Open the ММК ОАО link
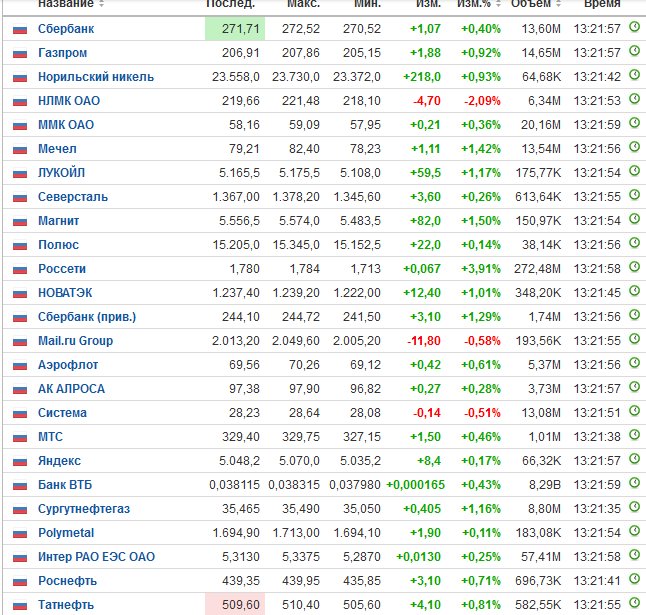Image resolution: width=646 pixels, height=615 pixels. [x=66, y=125]
